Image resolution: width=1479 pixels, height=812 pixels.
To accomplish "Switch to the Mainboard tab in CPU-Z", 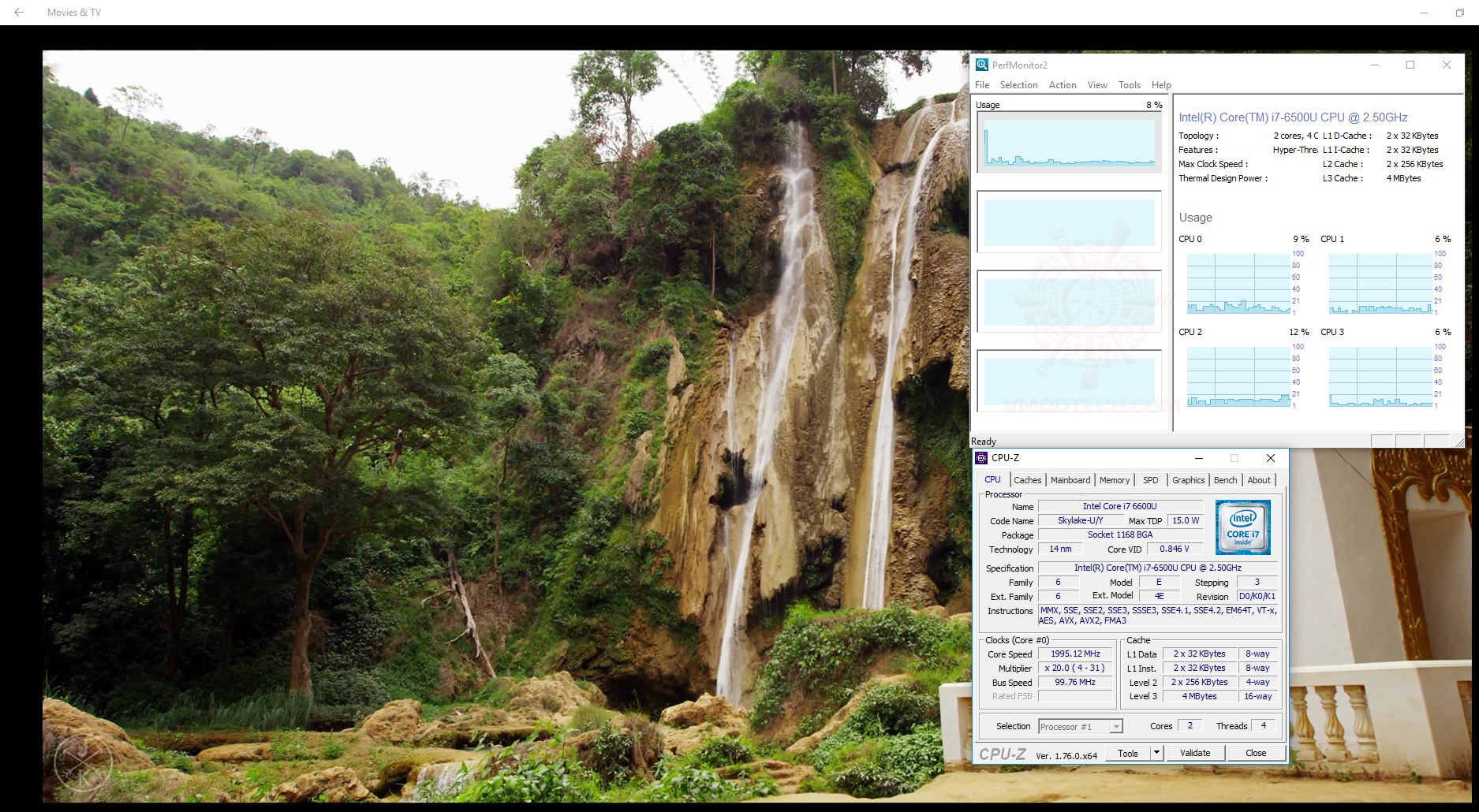I will tap(1070, 480).
